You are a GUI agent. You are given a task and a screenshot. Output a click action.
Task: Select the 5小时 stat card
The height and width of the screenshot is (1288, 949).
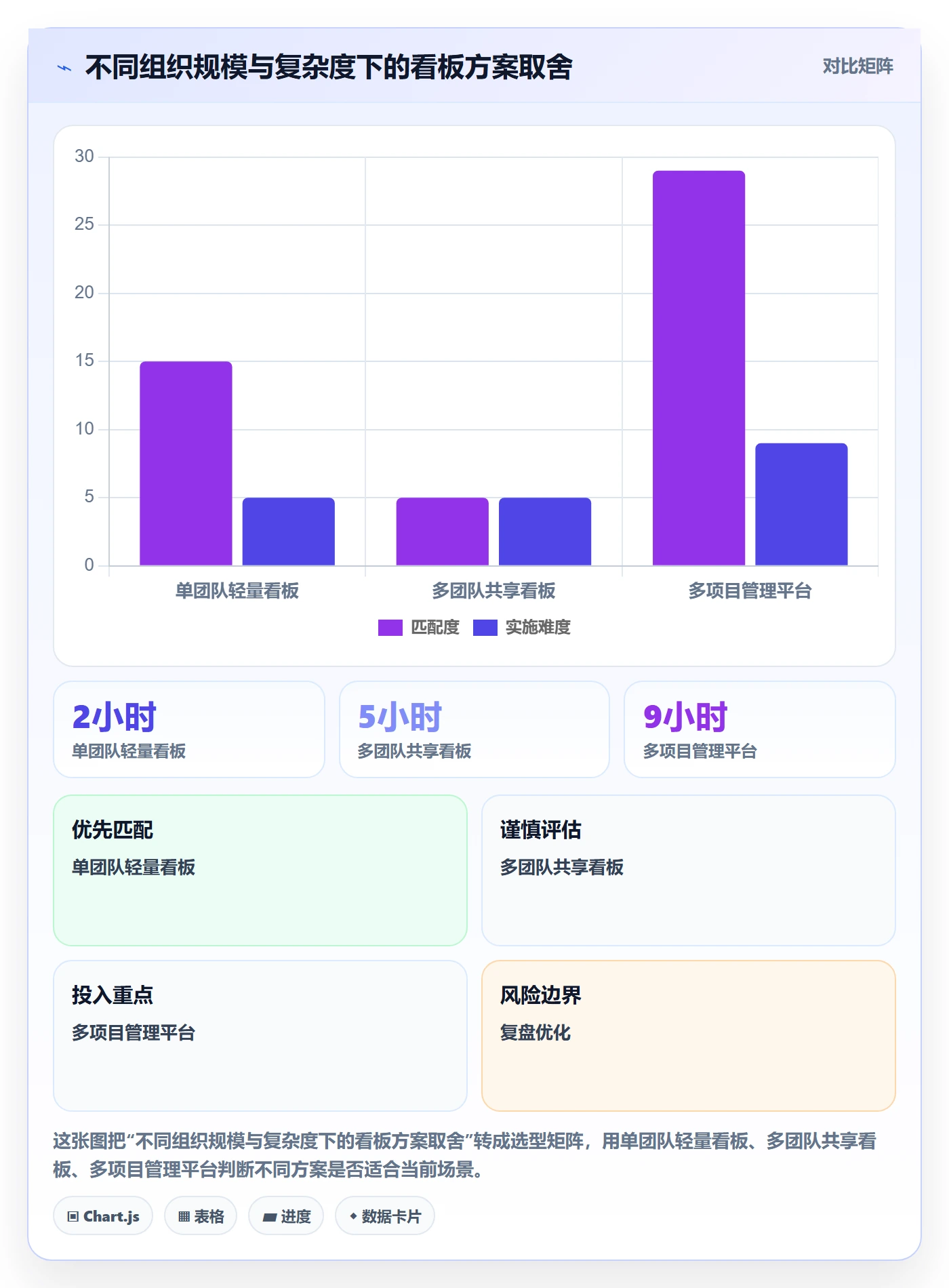[474, 729]
